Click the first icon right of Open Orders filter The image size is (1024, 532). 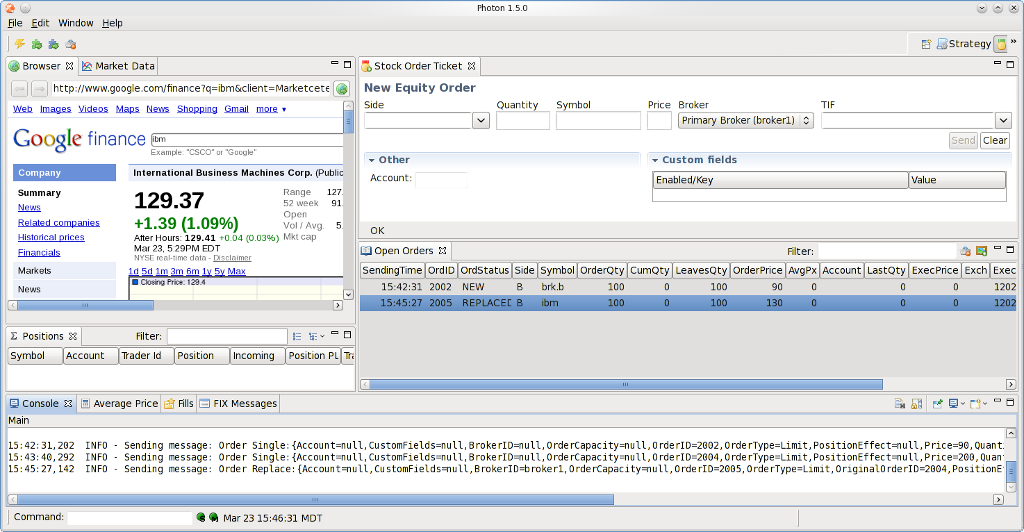tap(966, 251)
